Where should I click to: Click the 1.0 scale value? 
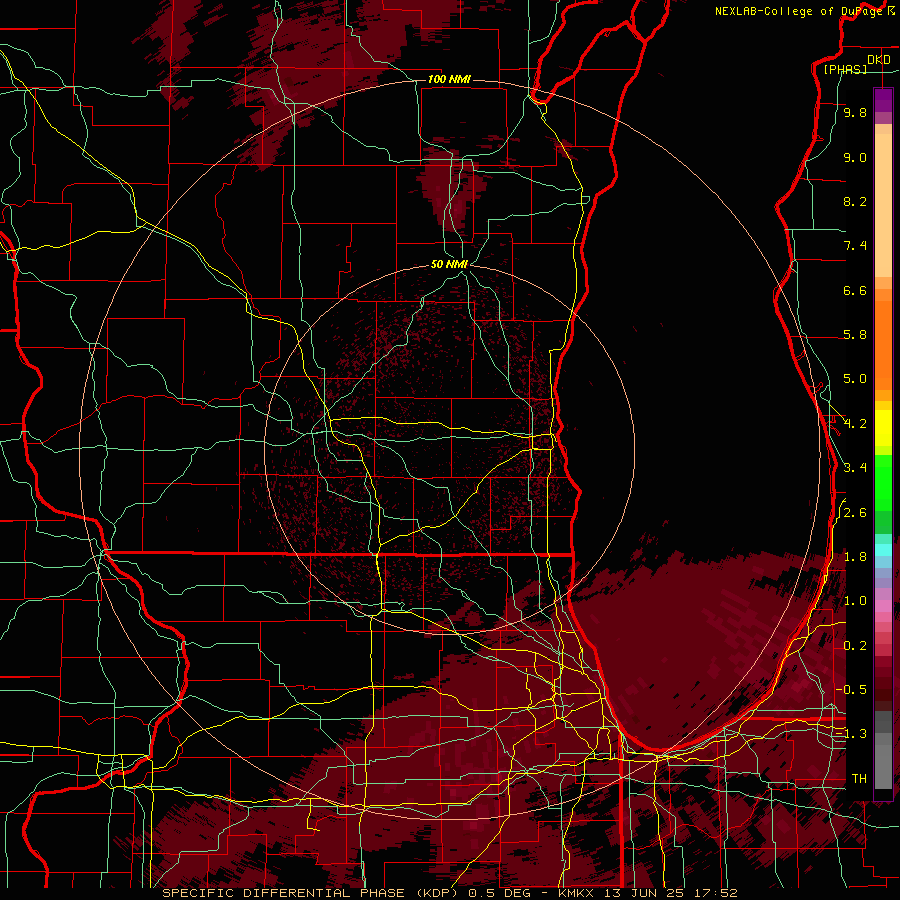pyautogui.click(x=855, y=602)
